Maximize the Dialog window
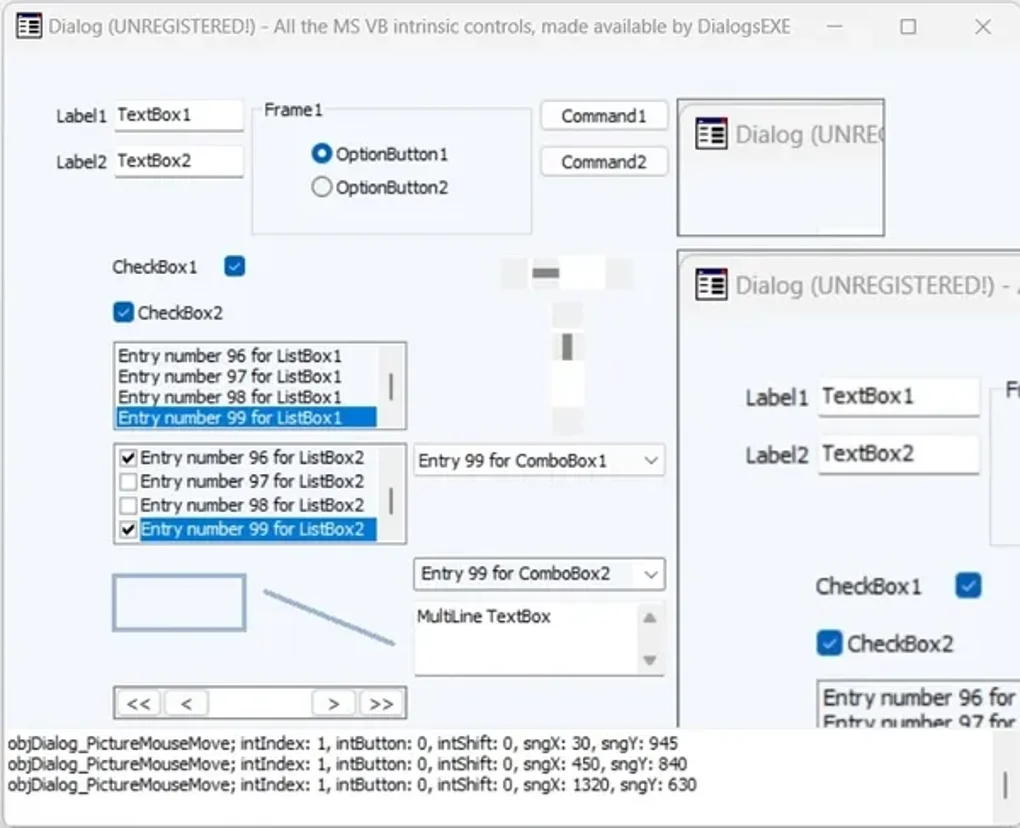The height and width of the screenshot is (828, 1020). (x=908, y=27)
